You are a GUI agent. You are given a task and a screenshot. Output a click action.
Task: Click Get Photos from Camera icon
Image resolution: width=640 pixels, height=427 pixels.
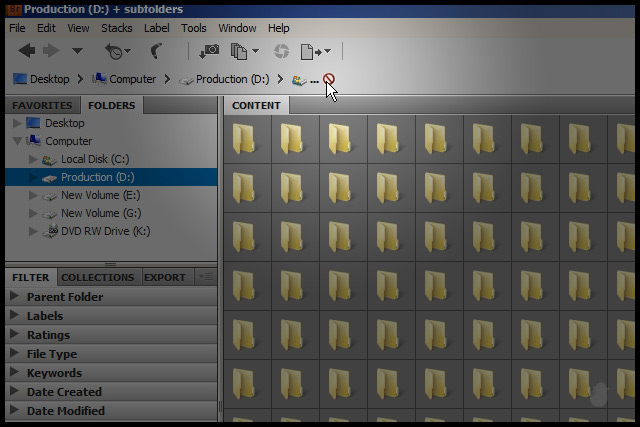209,51
